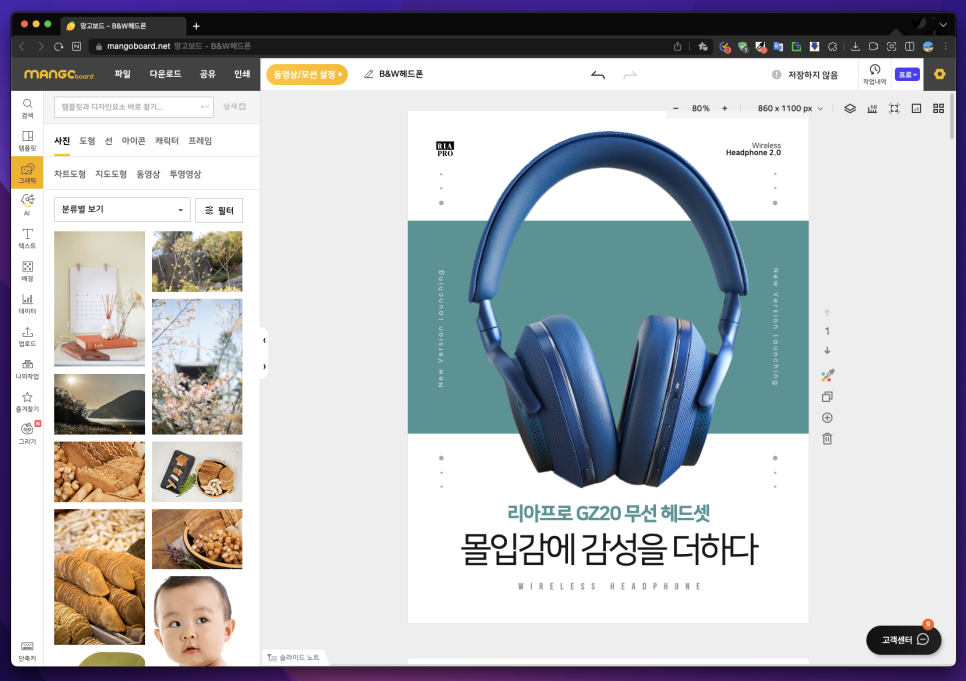This screenshot has width=966, height=681.
Task: Select the cherry blossom pagoda photo thumbnail
Action: (x=197, y=367)
